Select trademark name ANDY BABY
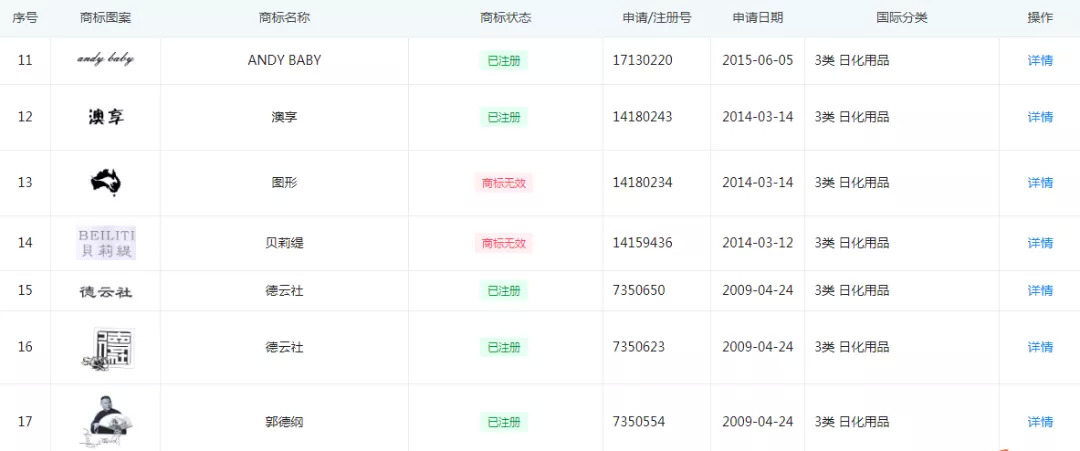The height and width of the screenshot is (451, 1080). coord(284,61)
